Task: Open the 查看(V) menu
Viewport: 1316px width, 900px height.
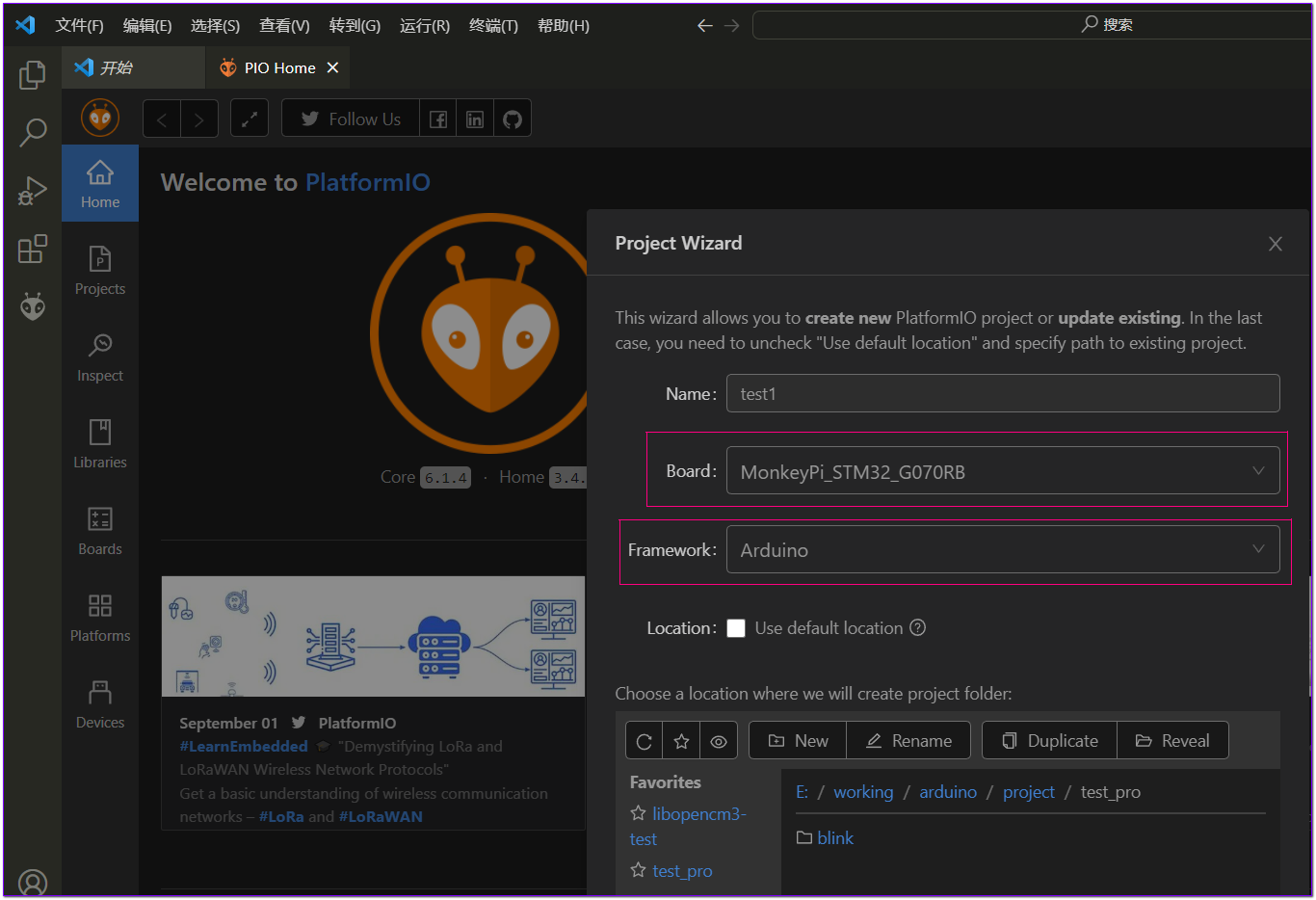Action: (284, 26)
